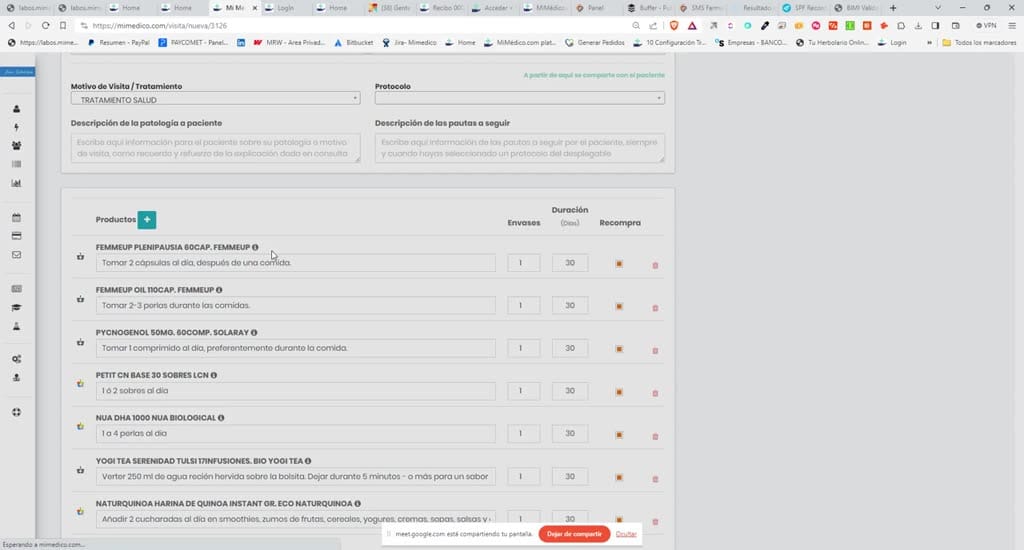Delete FEMMEUP PLENIPAUSIA product with trash icon
Image resolution: width=1024 pixels, height=550 pixels.
click(x=655, y=265)
